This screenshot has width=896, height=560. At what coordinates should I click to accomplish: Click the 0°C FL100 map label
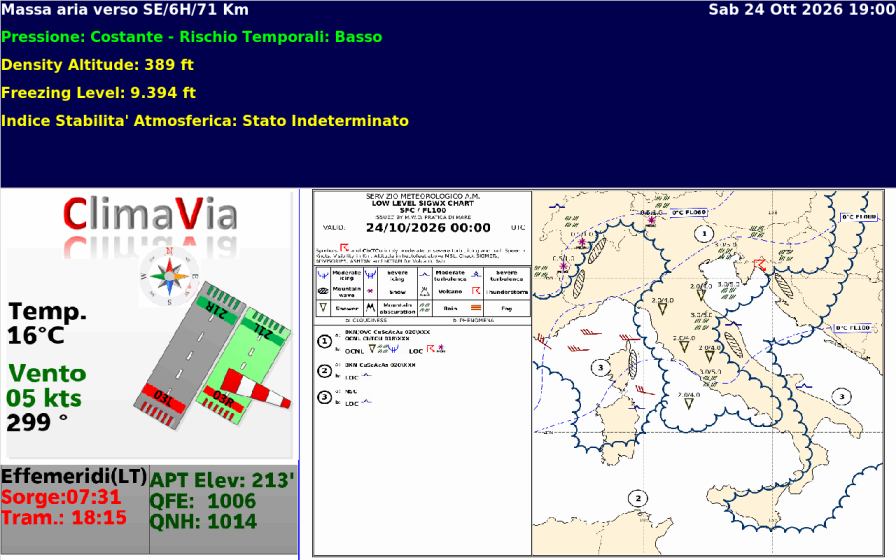point(852,327)
